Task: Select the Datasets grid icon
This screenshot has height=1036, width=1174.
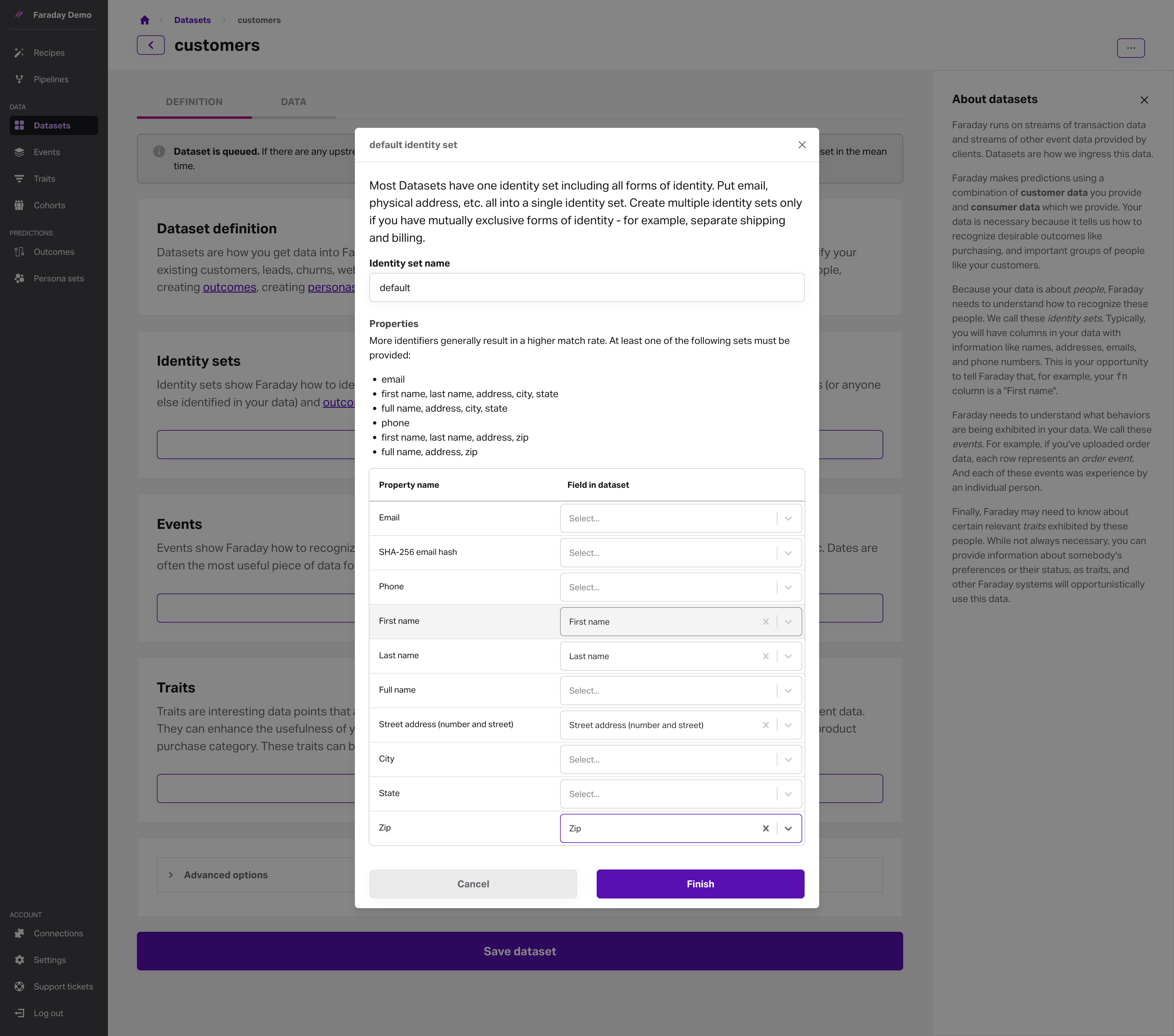Action: [x=20, y=125]
